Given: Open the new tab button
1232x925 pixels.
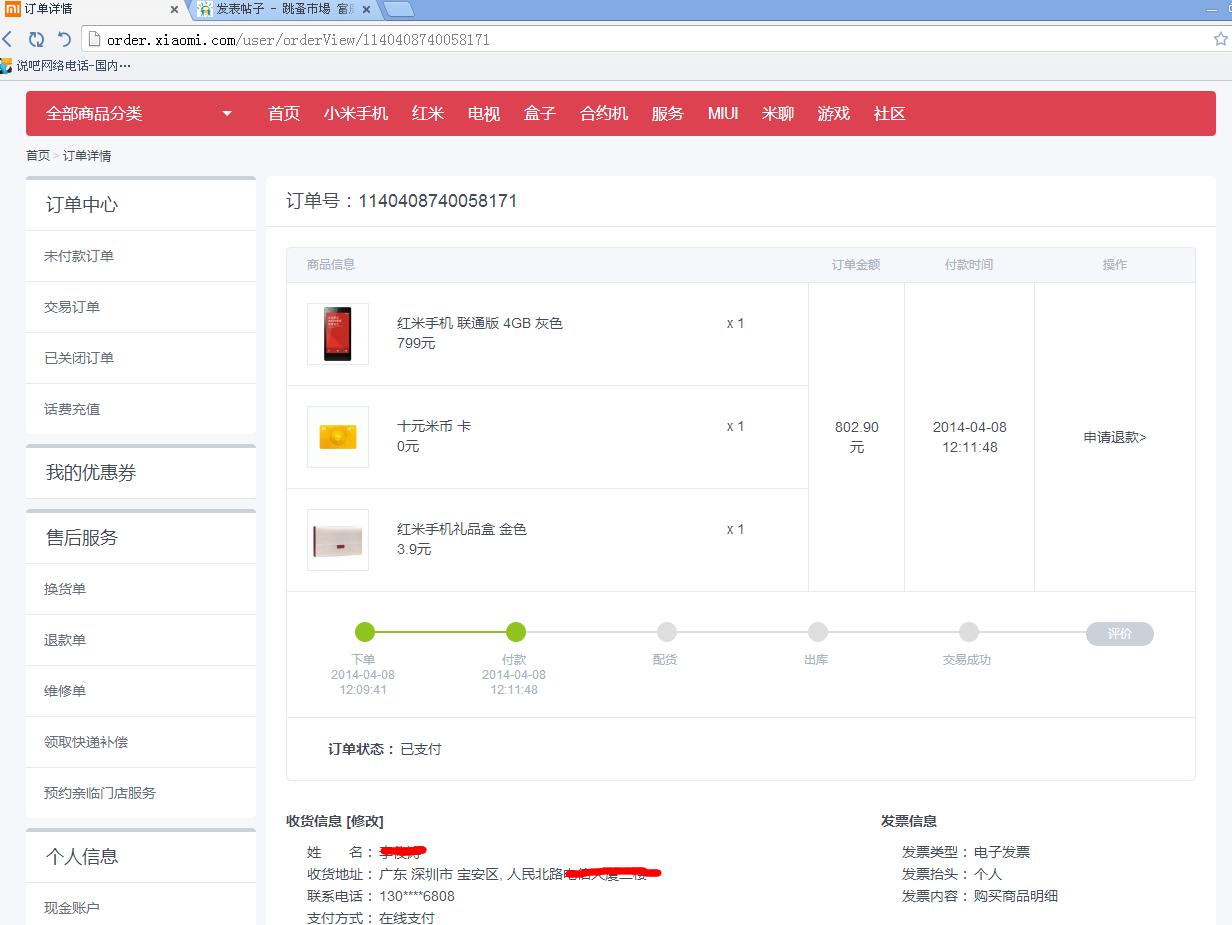Looking at the screenshot, I should (x=398, y=9).
